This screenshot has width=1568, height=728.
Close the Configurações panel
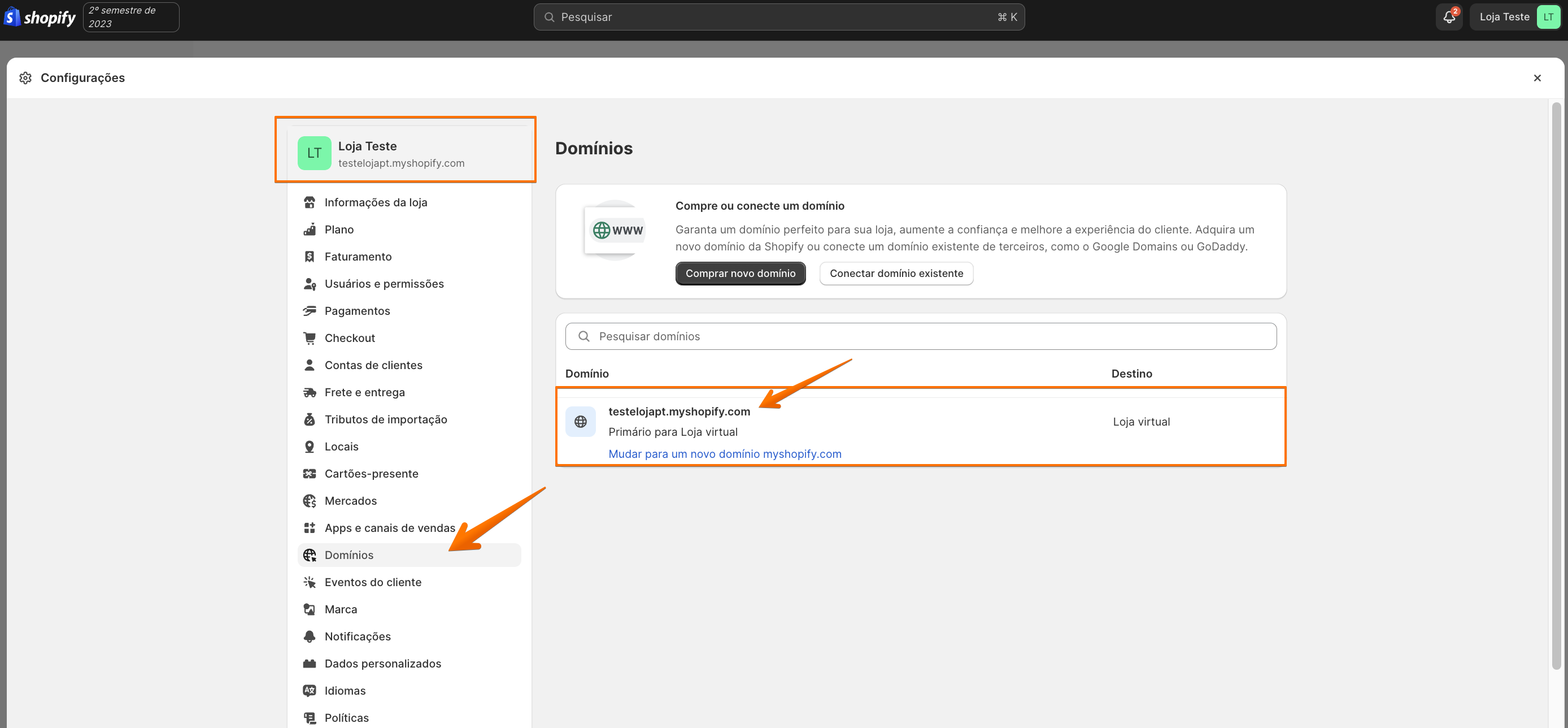[x=1537, y=78]
